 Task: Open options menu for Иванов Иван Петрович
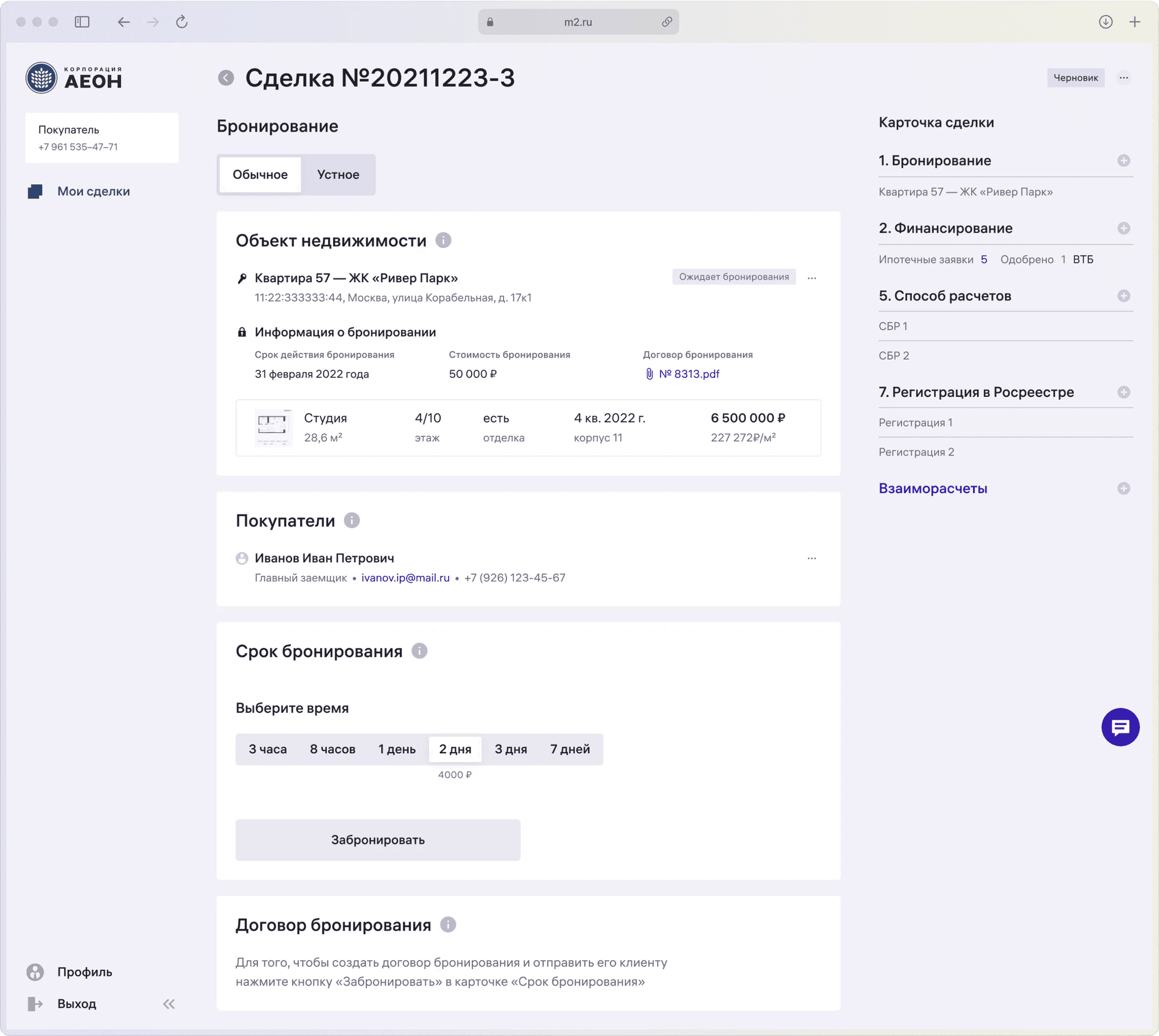pyautogui.click(x=811, y=559)
